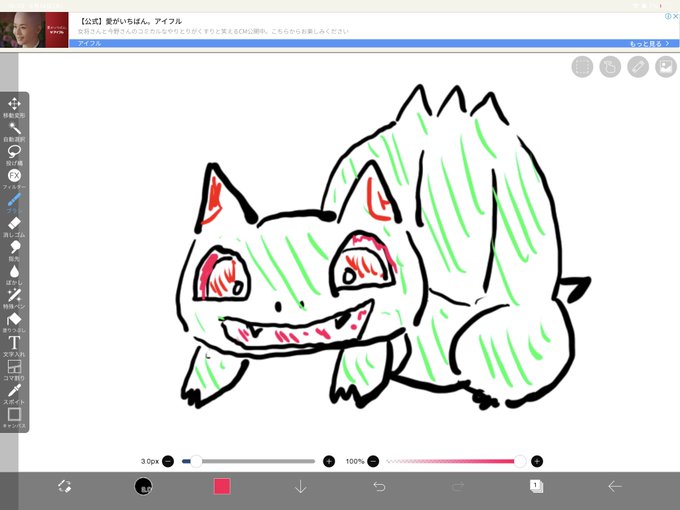Viewport: 680px width, 510px height.
Task: Select the Transform (移動変形) tool
Action: coord(14,108)
